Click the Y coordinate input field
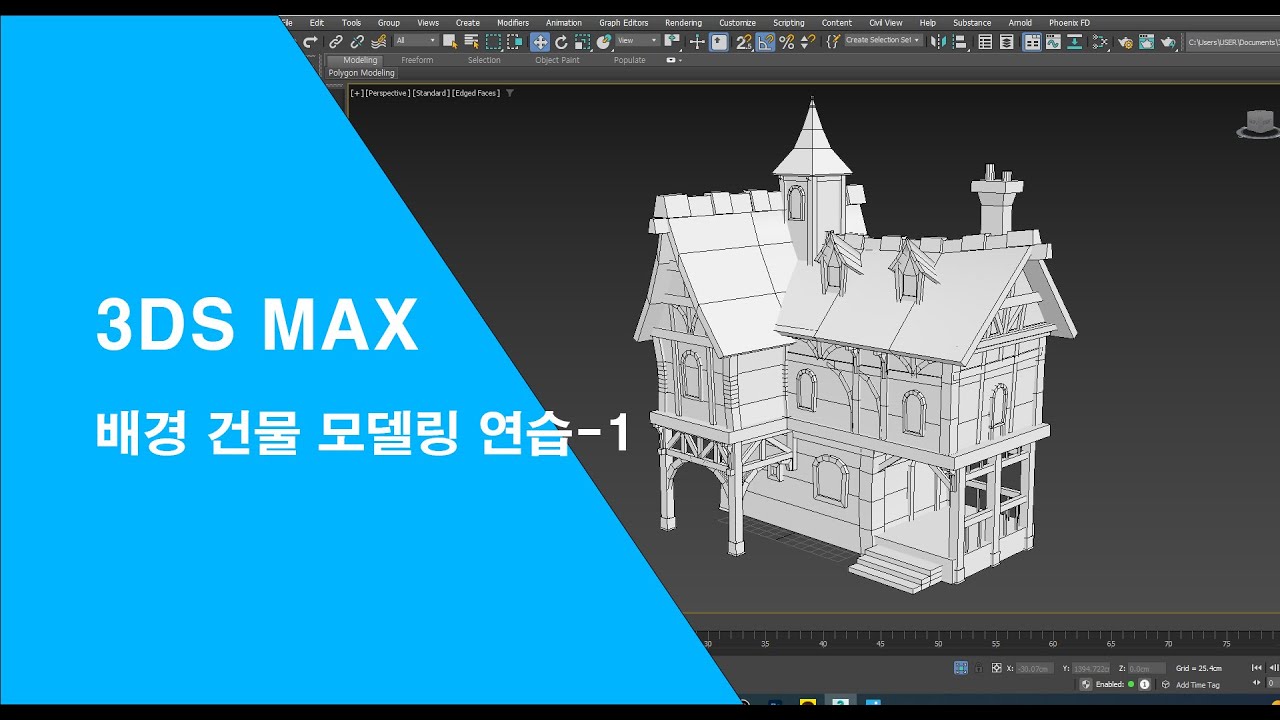 pos(1091,668)
